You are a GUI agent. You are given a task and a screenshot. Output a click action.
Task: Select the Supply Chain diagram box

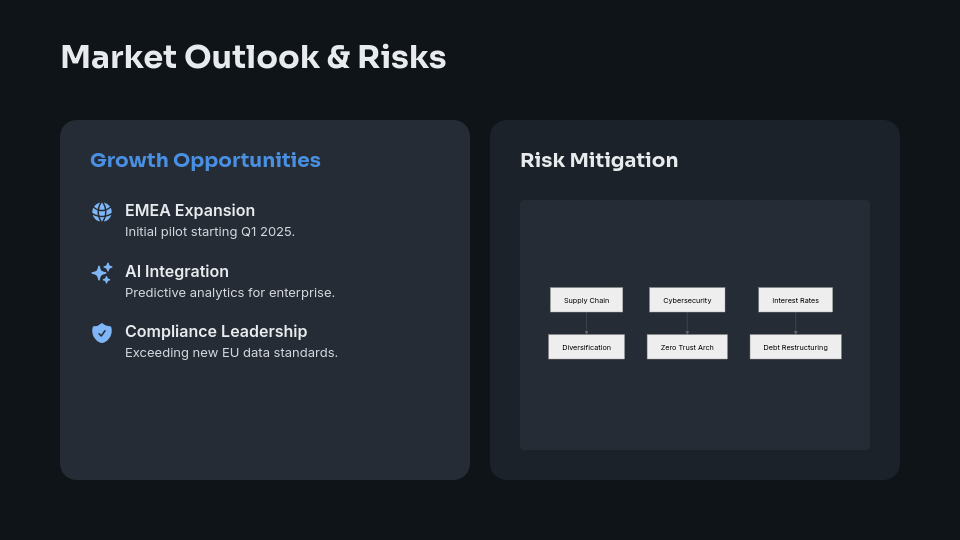pos(586,300)
